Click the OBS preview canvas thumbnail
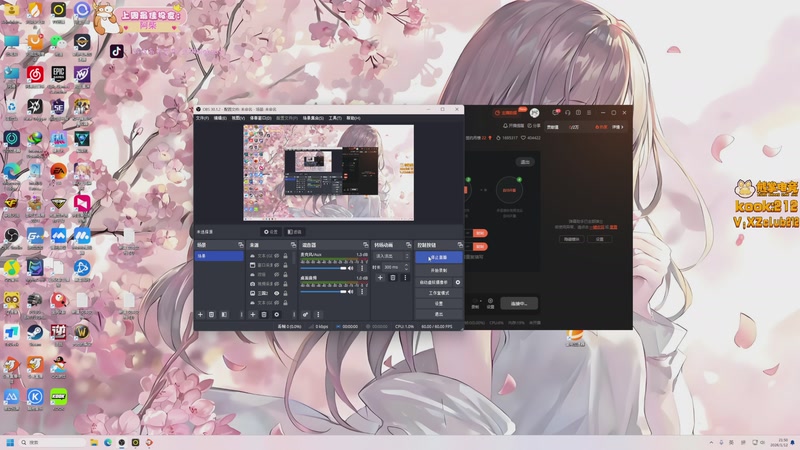 [329, 173]
